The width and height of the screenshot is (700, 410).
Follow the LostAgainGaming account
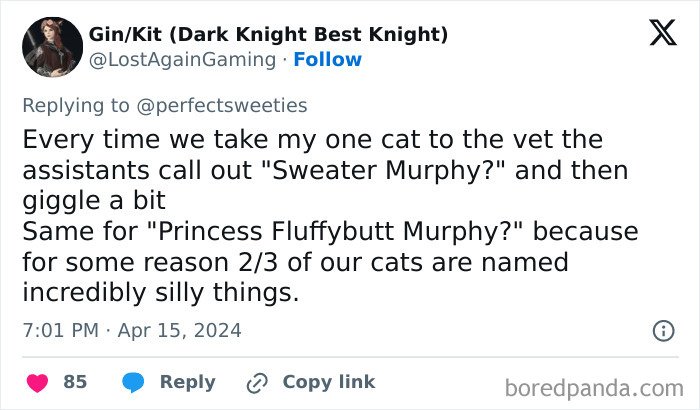coord(326,60)
